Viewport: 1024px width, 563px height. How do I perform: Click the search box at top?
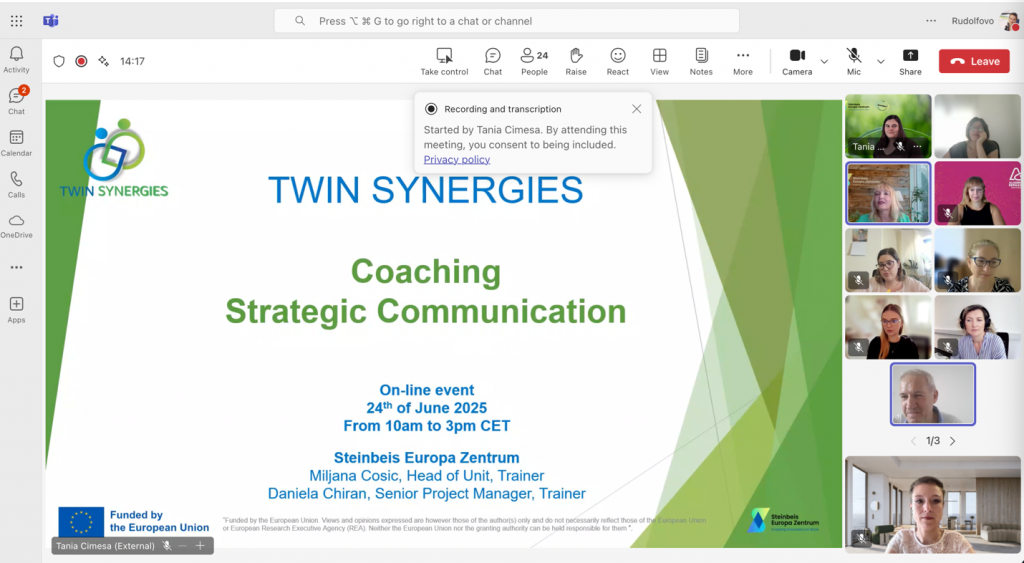(507, 21)
